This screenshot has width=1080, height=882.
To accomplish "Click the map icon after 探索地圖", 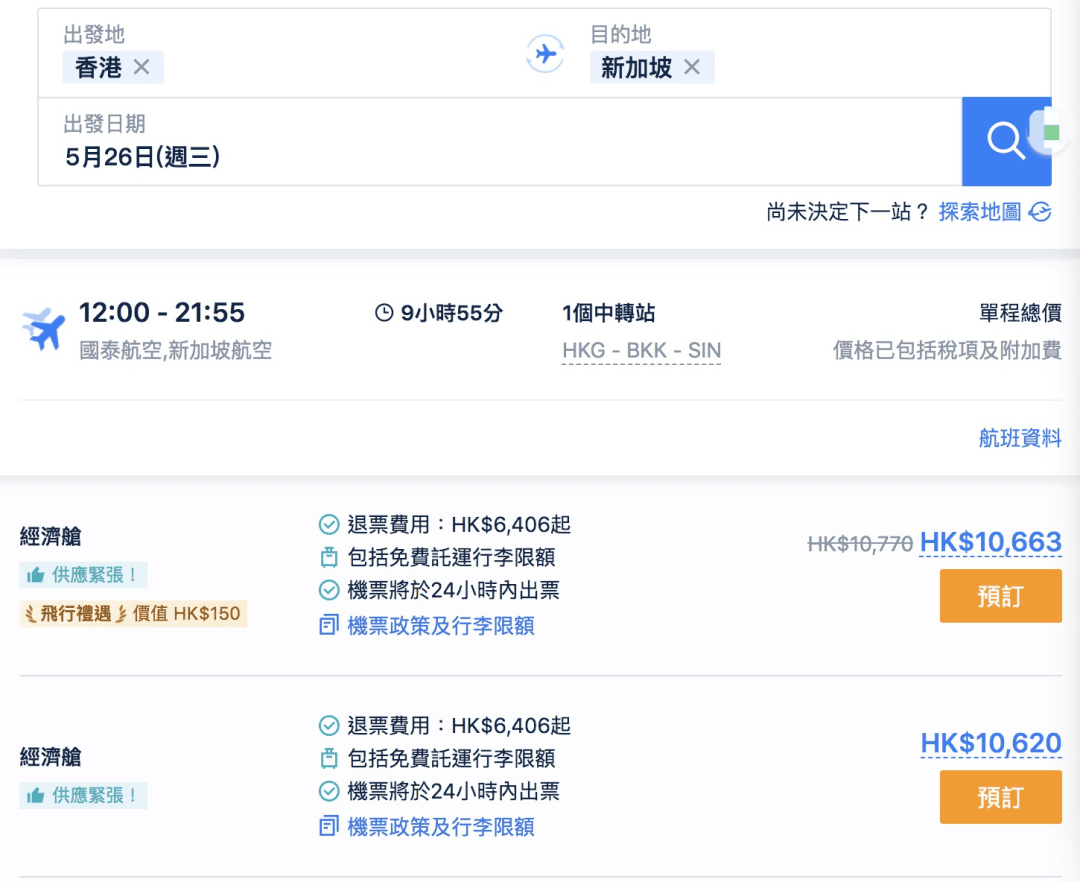I will point(1040,212).
